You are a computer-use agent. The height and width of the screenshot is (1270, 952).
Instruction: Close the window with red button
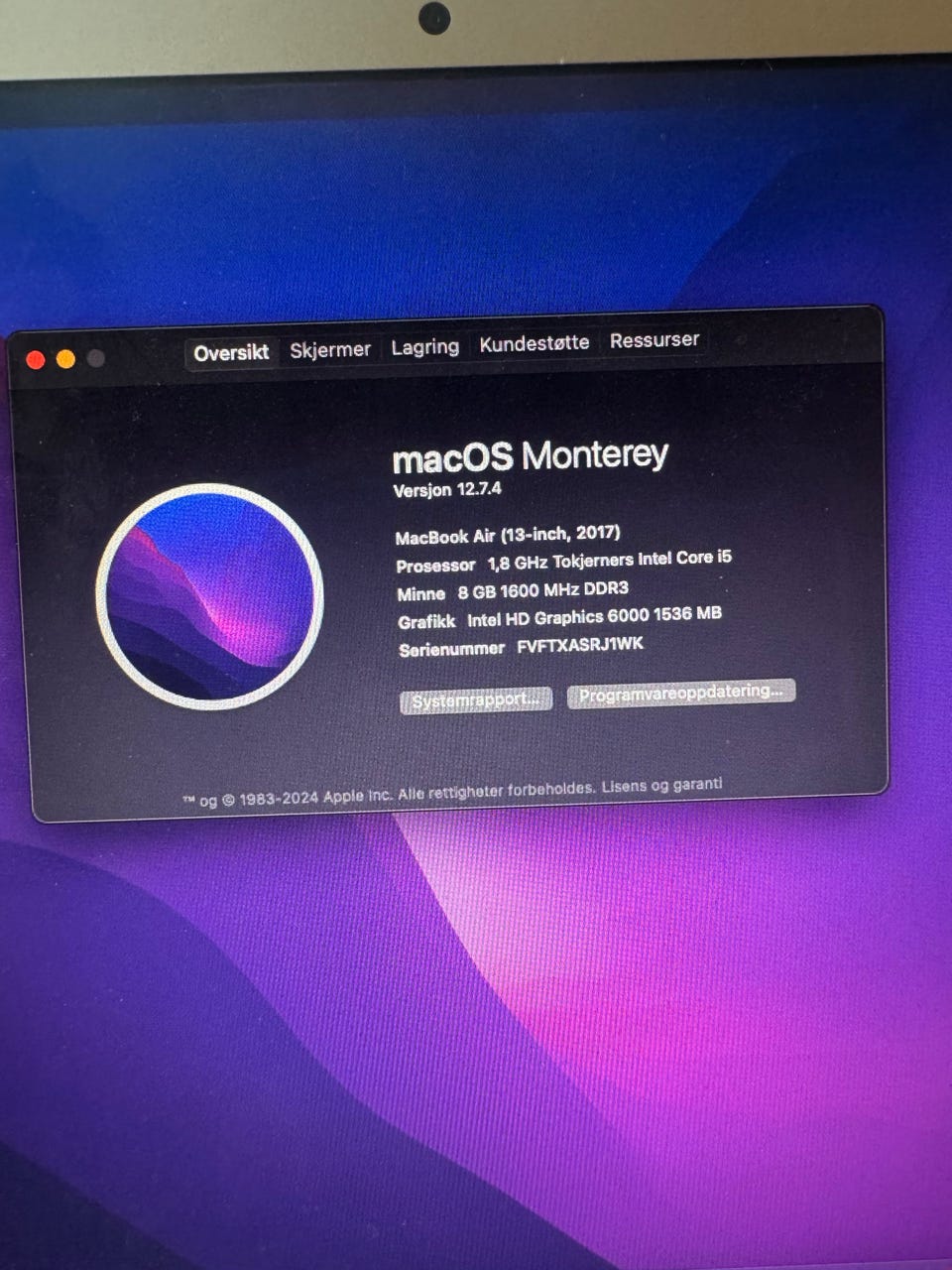click(x=36, y=360)
